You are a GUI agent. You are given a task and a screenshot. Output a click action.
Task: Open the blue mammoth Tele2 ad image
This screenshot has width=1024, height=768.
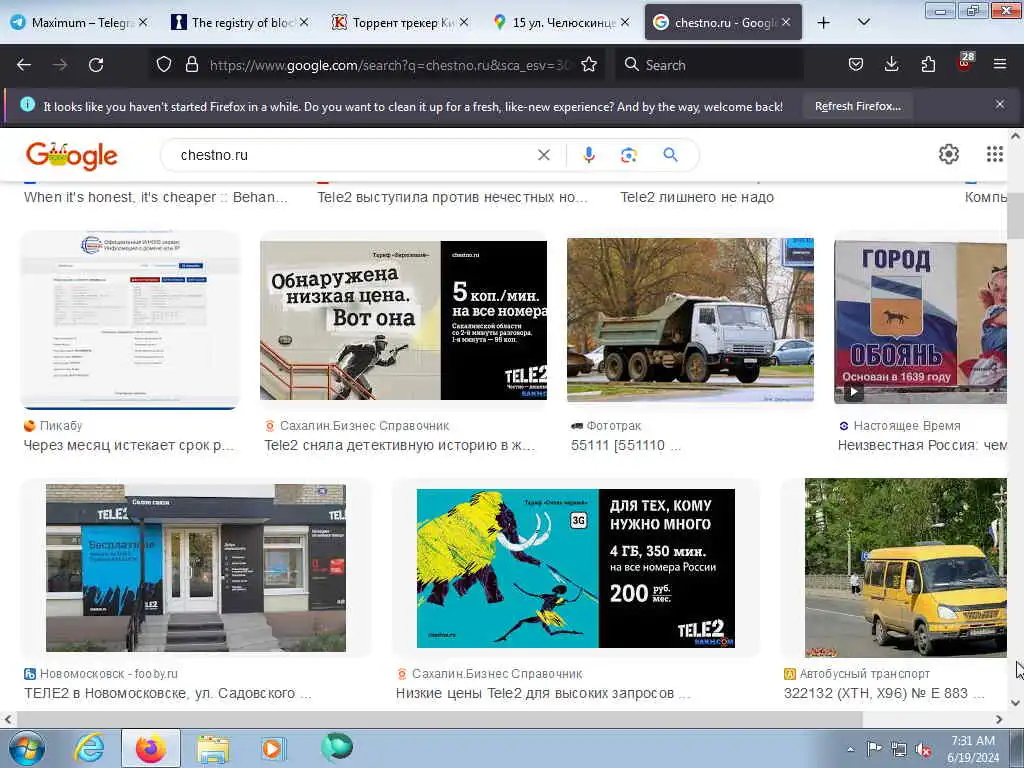tap(575, 568)
